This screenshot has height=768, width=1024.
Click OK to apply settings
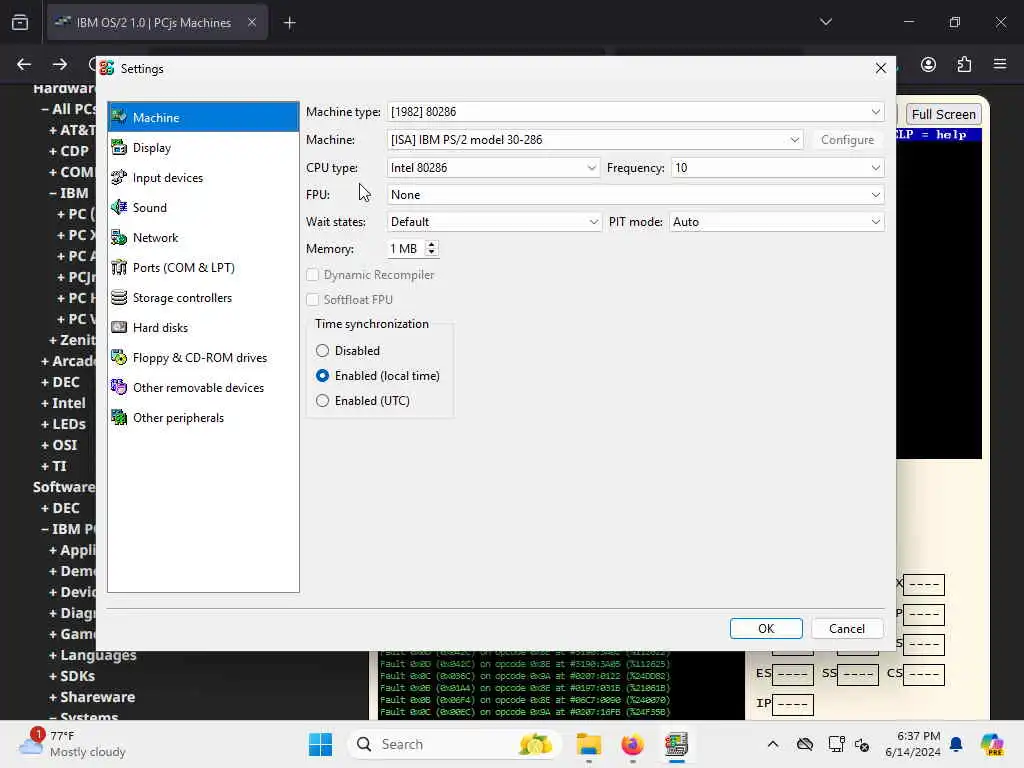766,628
